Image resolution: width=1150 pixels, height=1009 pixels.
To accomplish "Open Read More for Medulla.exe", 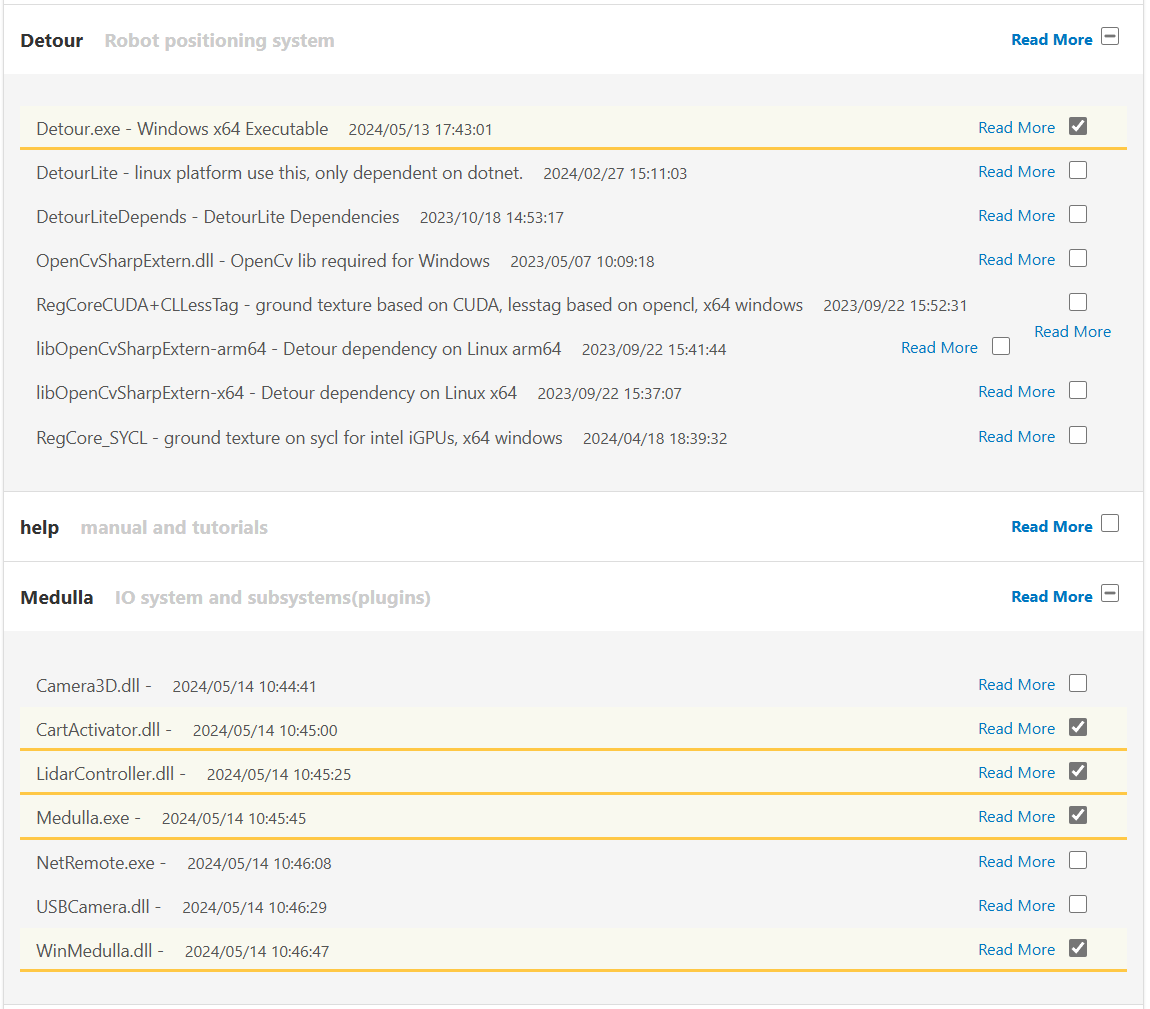I will point(1016,817).
